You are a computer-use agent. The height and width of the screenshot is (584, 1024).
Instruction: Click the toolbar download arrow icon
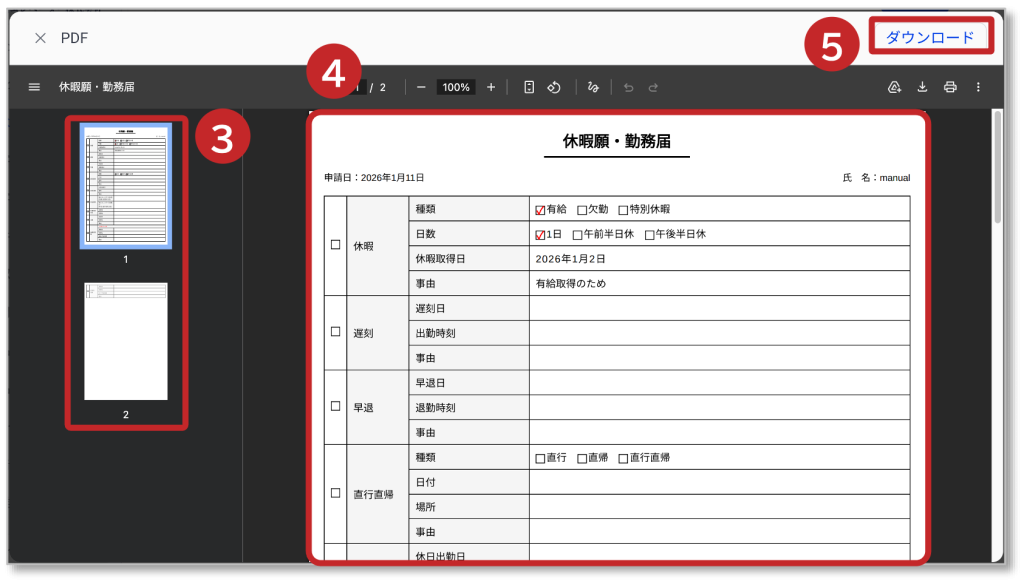click(x=923, y=87)
